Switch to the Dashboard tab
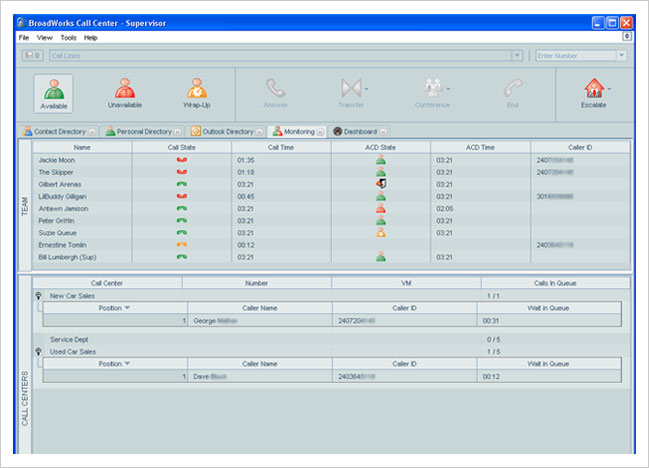The width and height of the screenshot is (649, 468). 359,131
